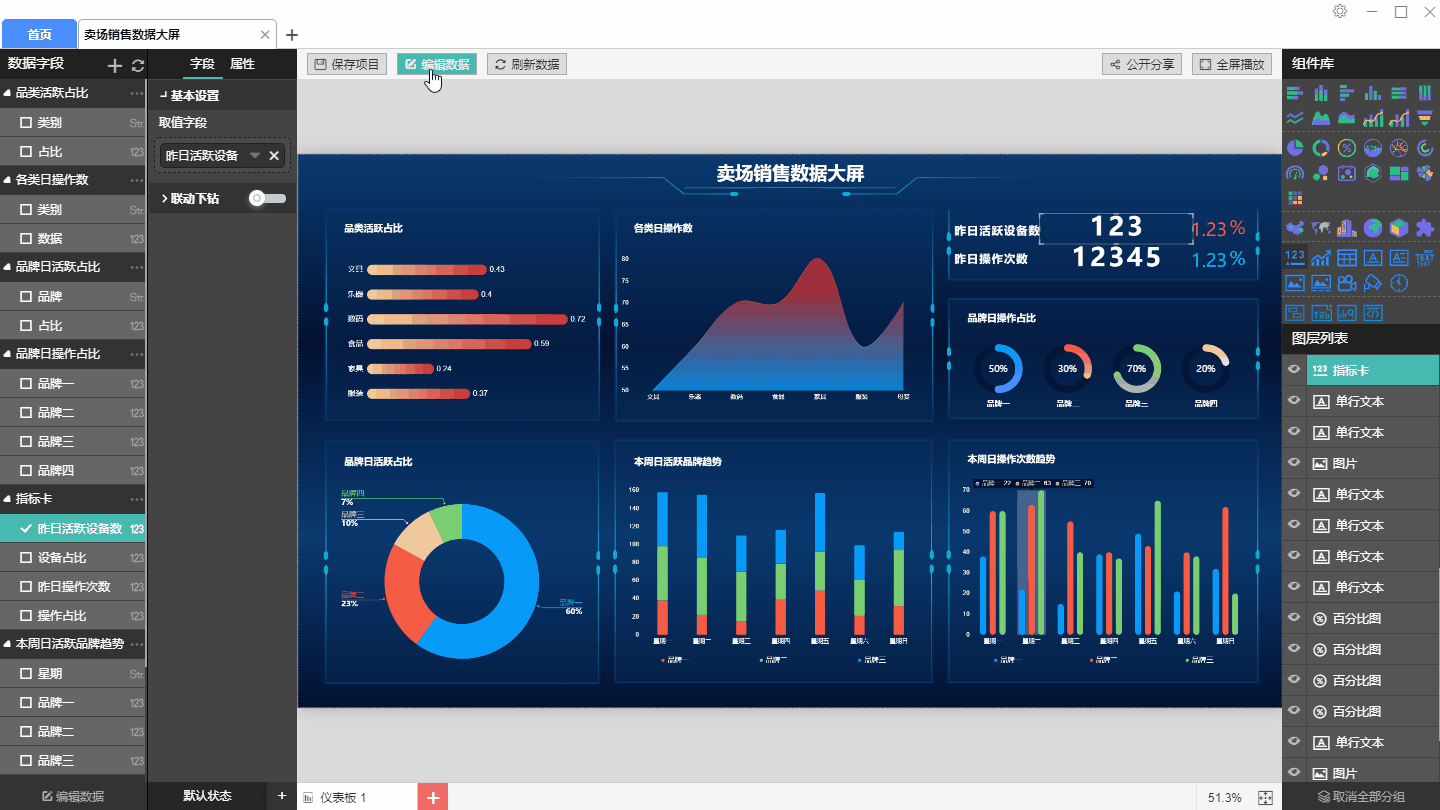Image resolution: width=1440 pixels, height=810 pixels.
Task: Check the 昨日操作次数 field checkbox
Action: (x=27, y=587)
